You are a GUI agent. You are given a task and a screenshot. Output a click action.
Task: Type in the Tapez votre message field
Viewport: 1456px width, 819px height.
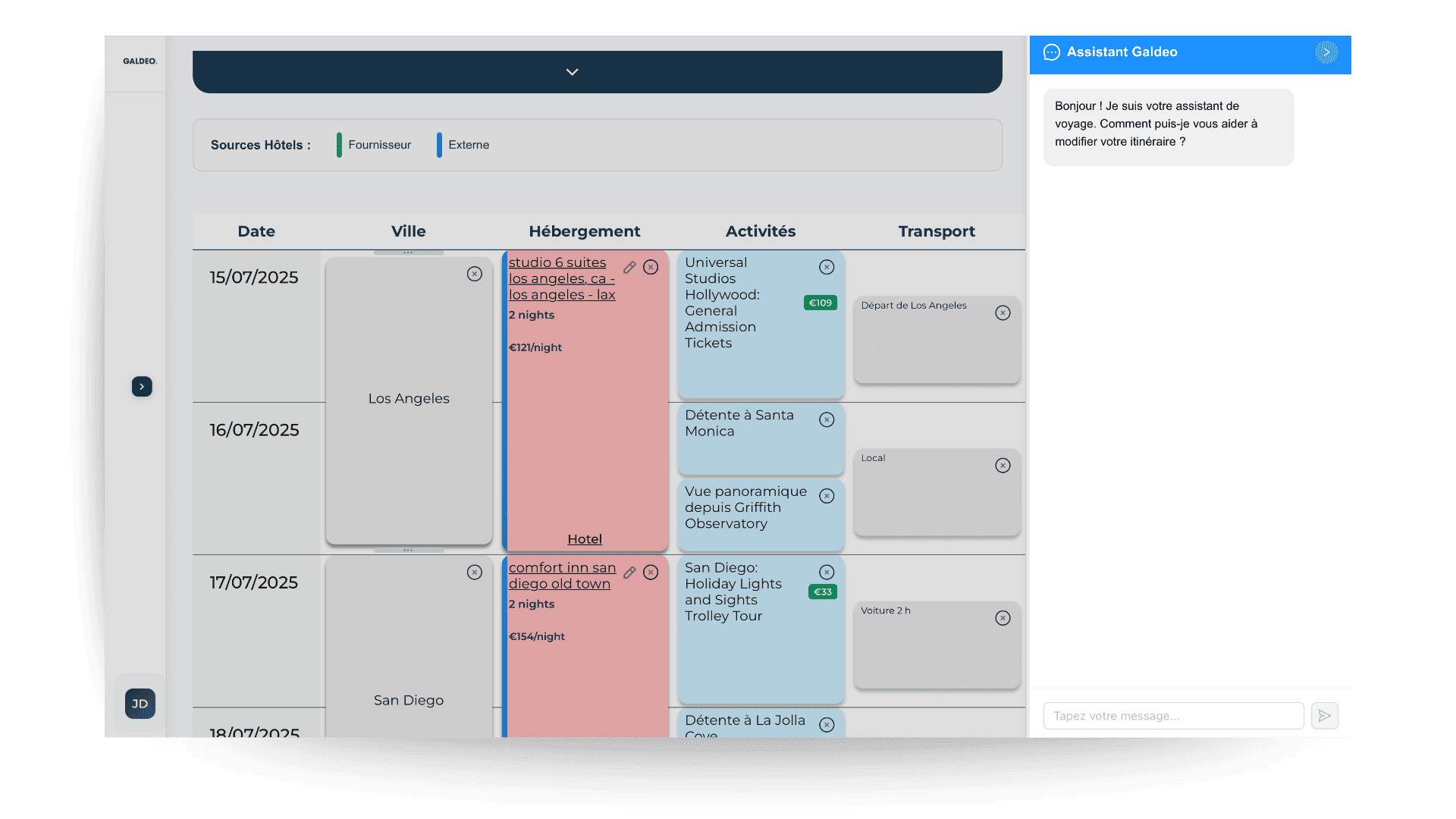coord(1173,716)
